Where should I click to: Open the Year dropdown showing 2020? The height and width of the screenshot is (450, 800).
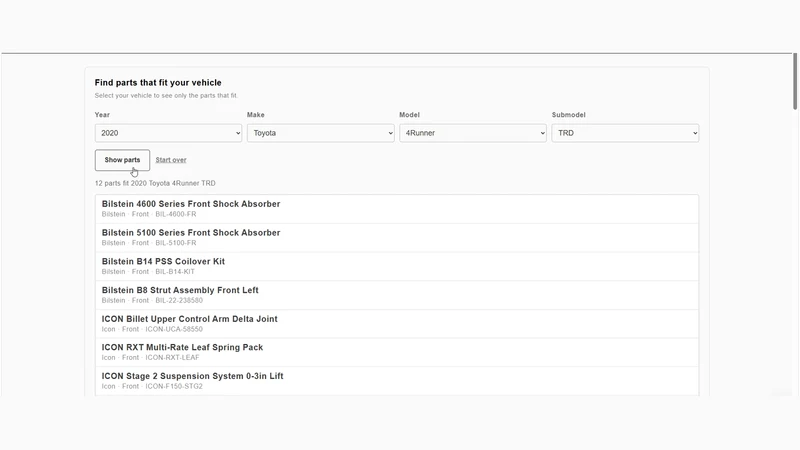click(168, 133)
